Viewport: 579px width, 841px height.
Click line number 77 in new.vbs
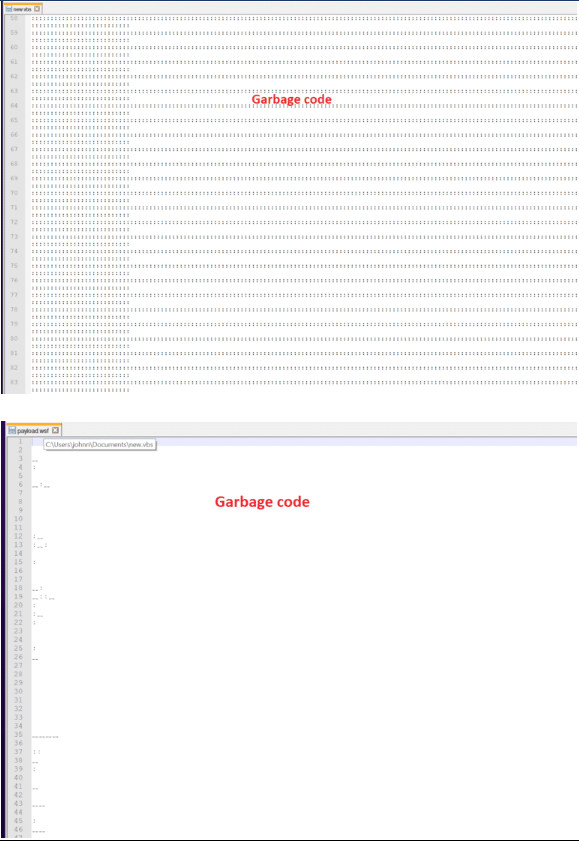pos(14,294)
